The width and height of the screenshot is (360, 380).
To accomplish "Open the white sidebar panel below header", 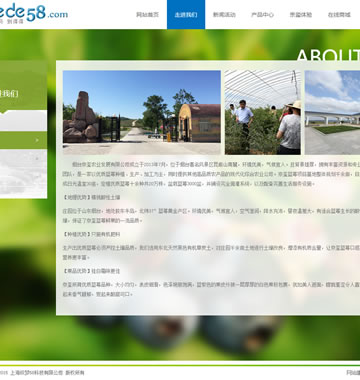I will (23, 121).
